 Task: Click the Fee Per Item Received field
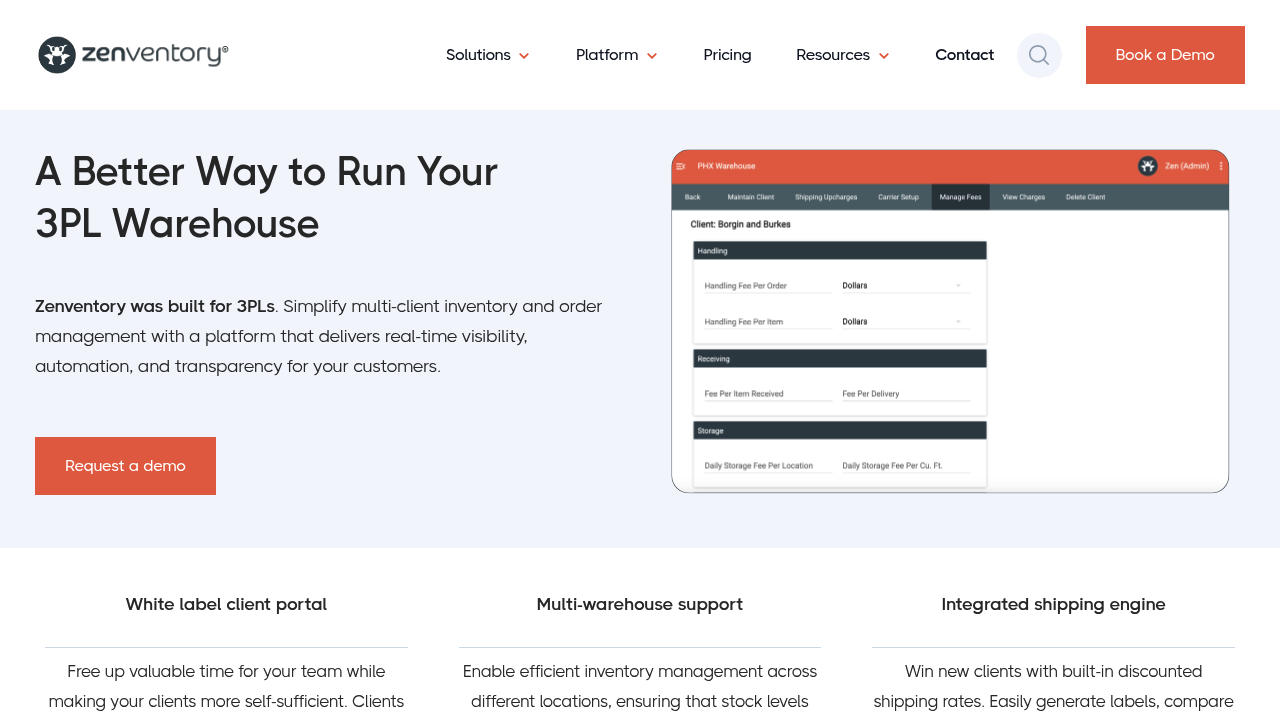click(767, 394)
